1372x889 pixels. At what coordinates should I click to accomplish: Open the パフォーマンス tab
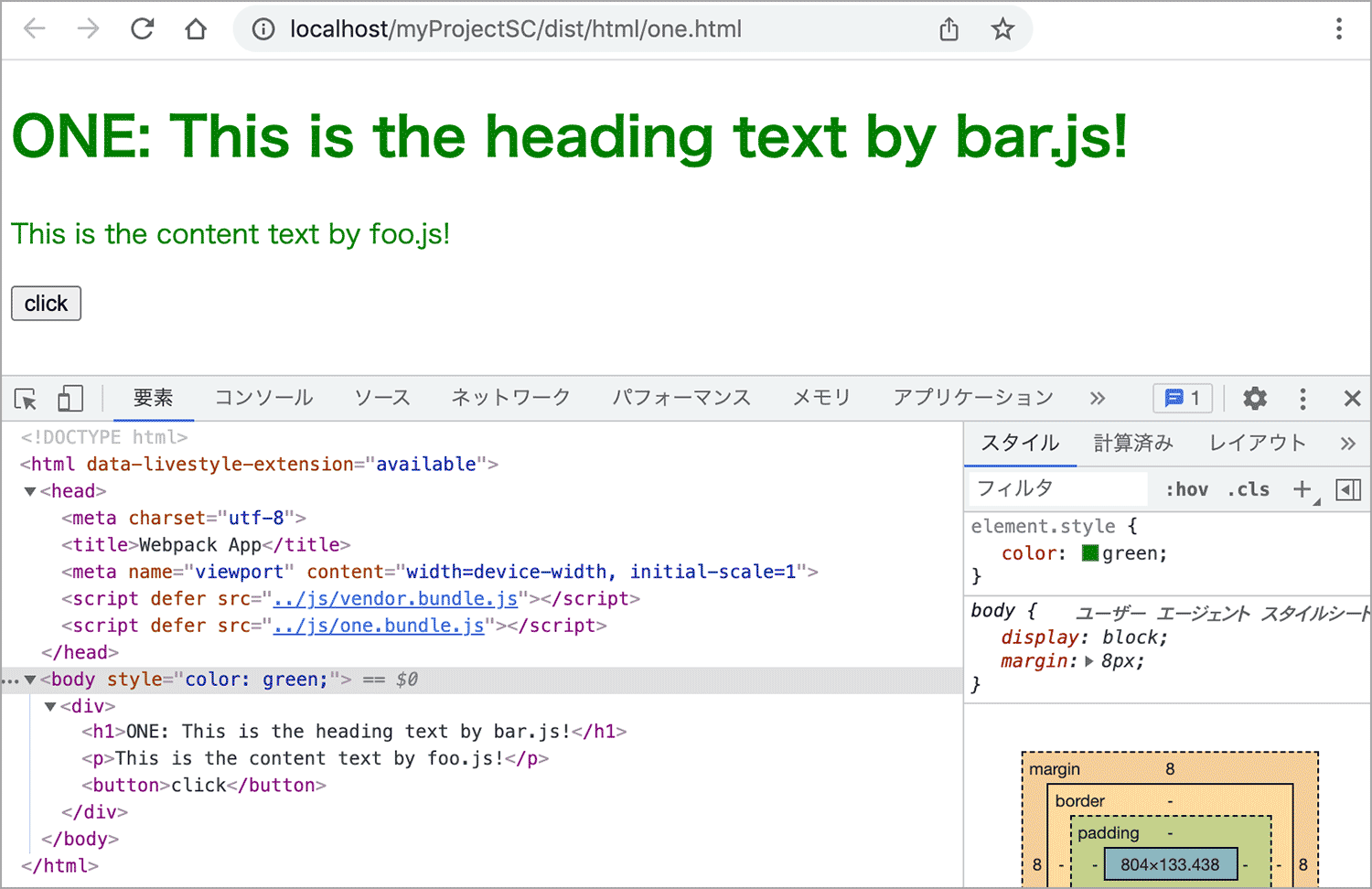[x=681, y=398]
